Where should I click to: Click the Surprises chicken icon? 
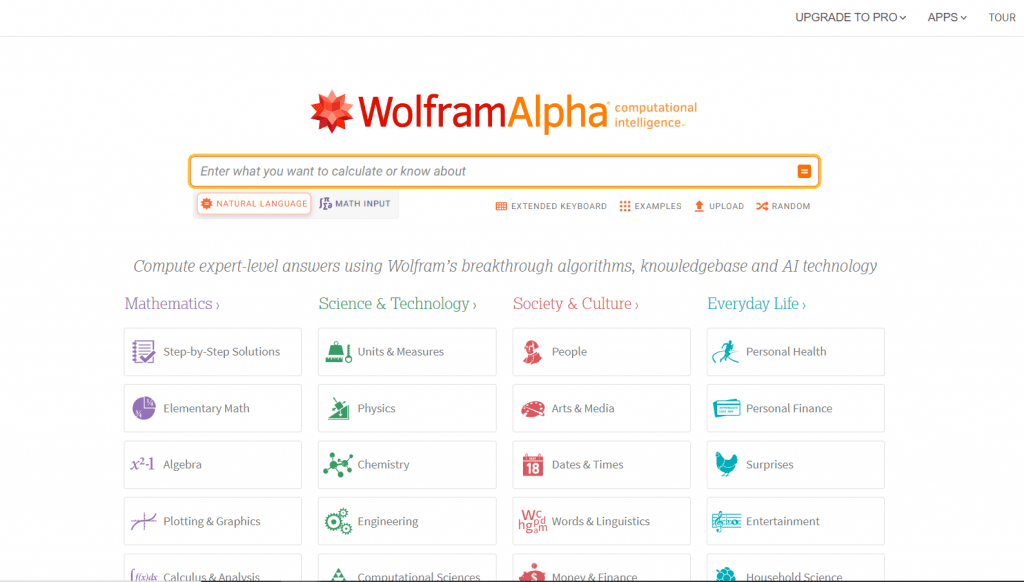click(726, 464)
